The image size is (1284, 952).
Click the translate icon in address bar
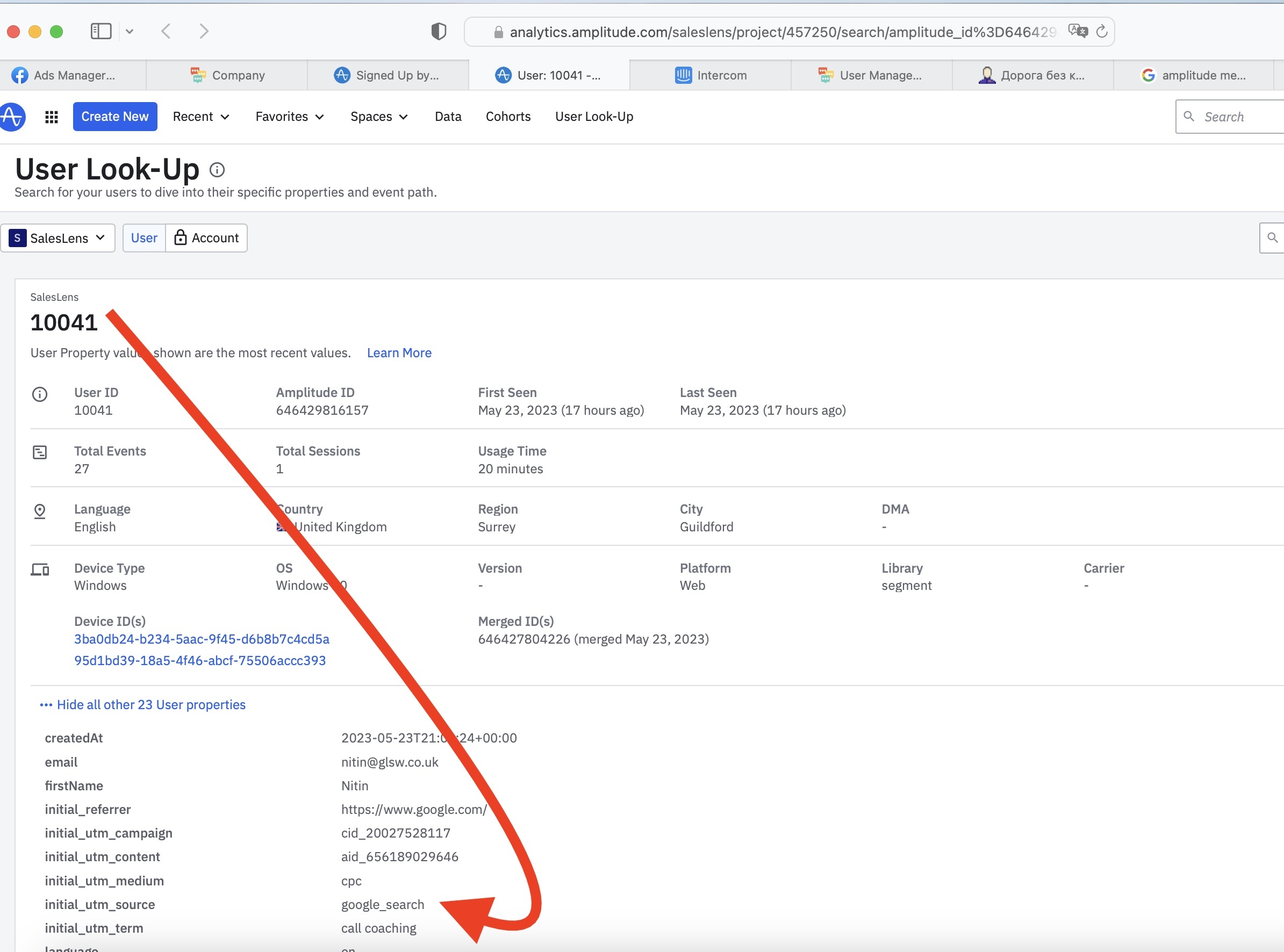1077,31
